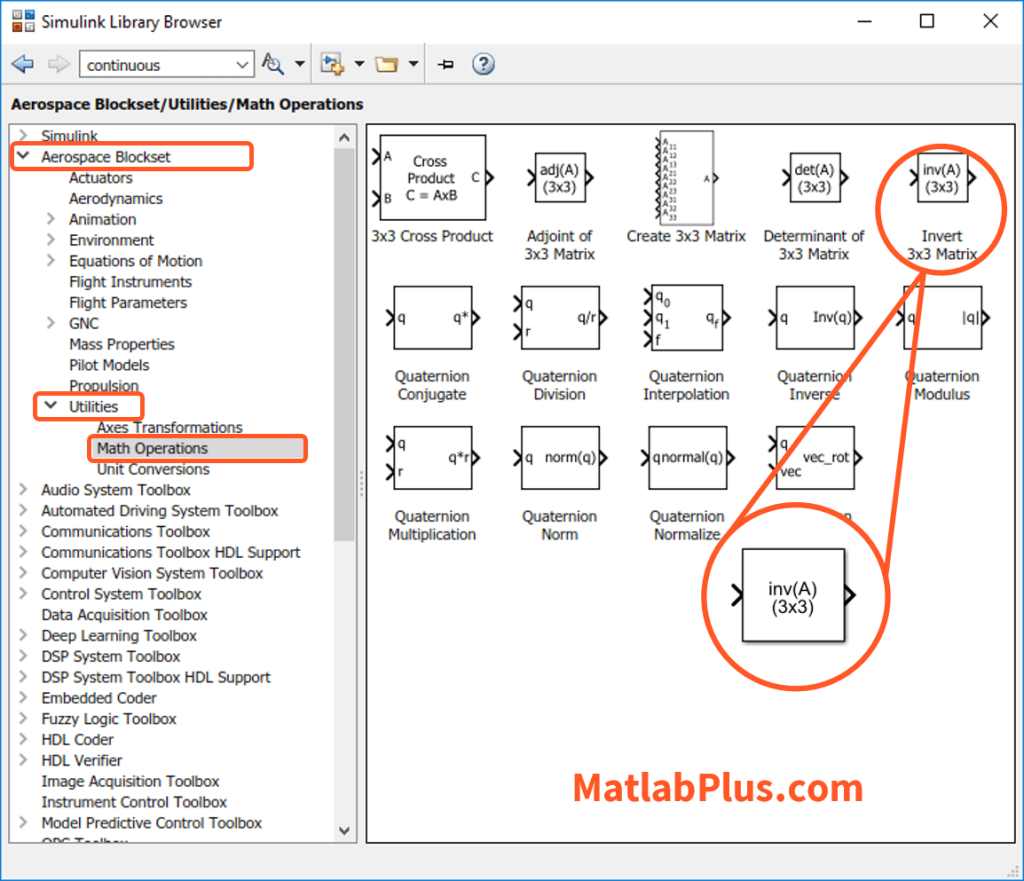The height and width of the screenshot is (881, 1024).
Task: Collapse the Aerospace Blockset node
Action: [24, 155]
